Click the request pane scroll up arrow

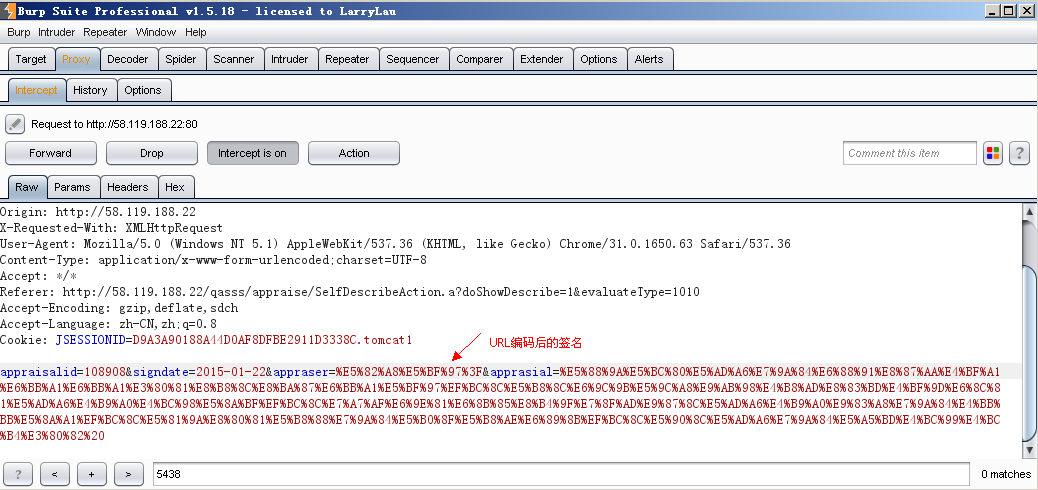coord(1029,211)
